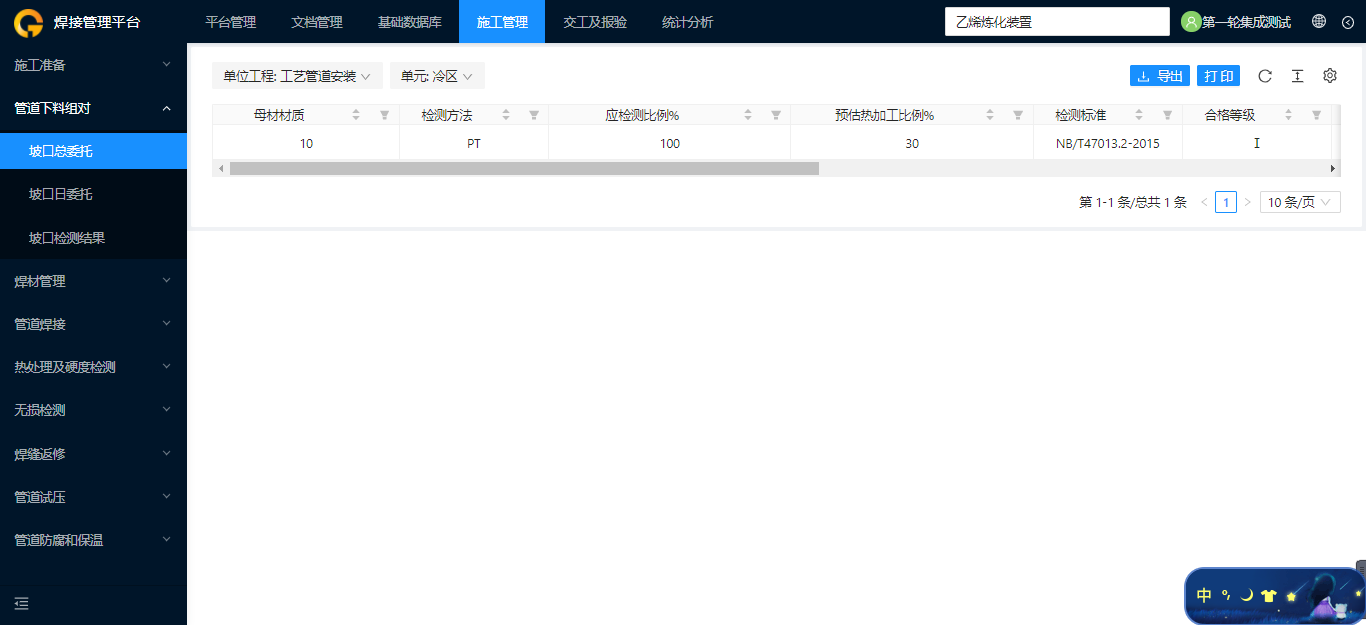Click the 导出 export button

1160,76
